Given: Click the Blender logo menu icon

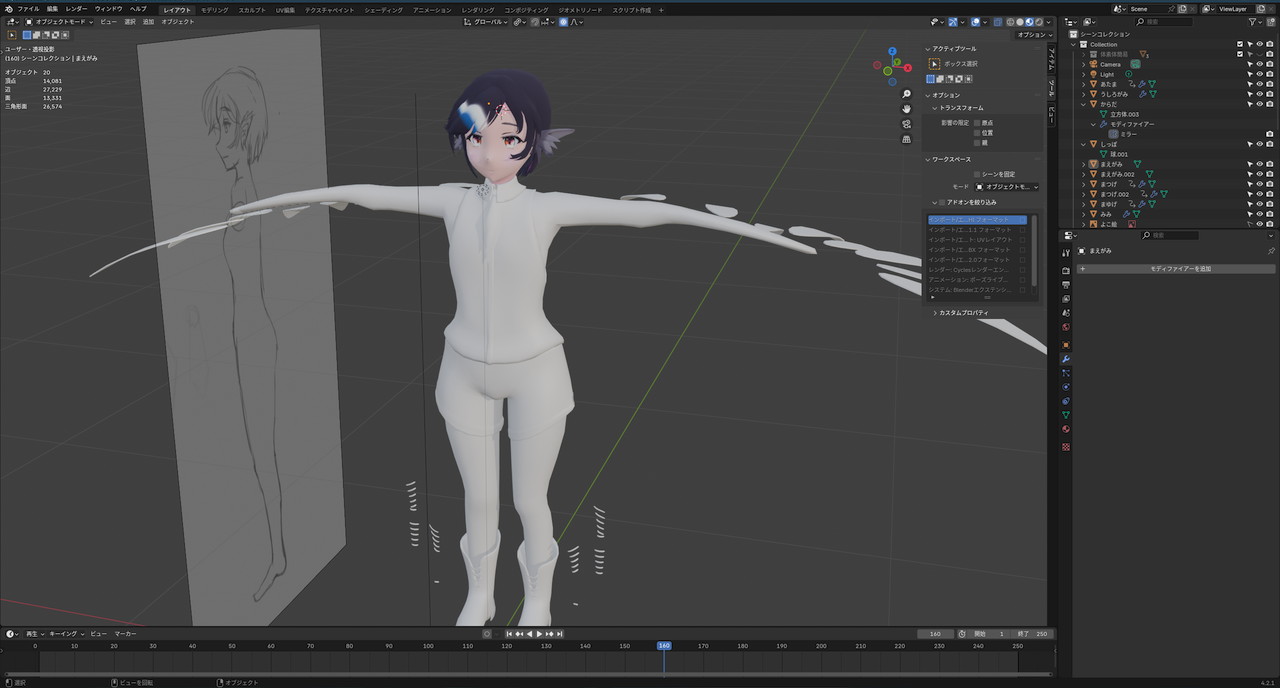Looking at the screenshot, I should point(8,9).
